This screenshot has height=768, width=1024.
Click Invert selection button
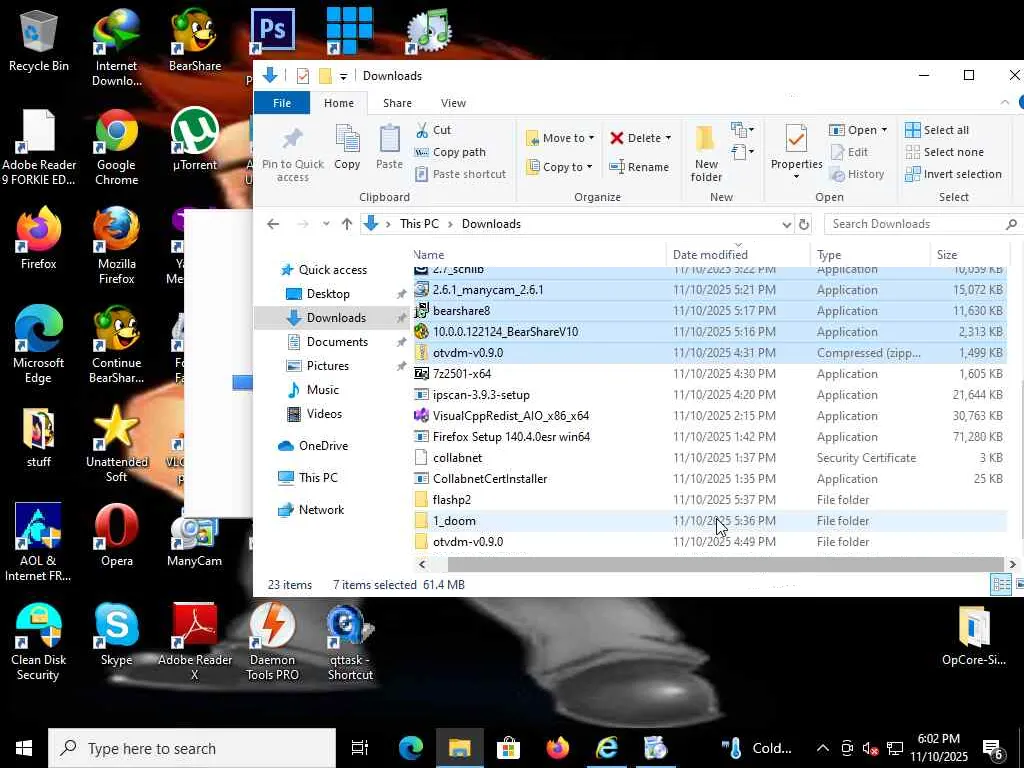coord(953,174)
